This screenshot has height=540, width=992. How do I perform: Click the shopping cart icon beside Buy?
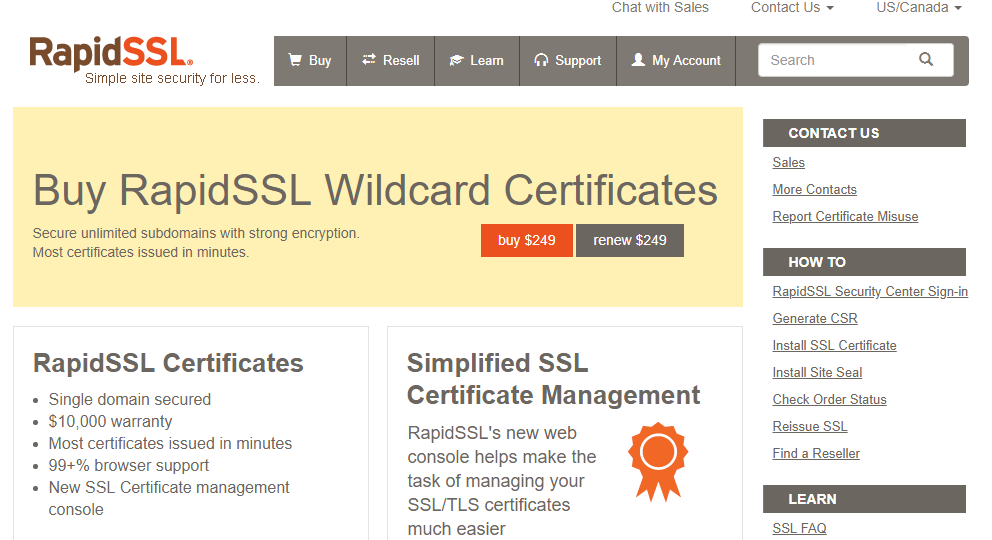tap(295, 60)
